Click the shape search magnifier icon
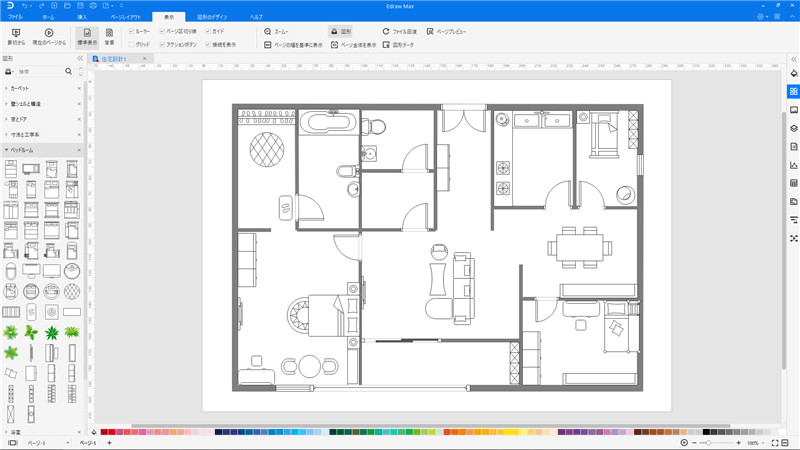The height and width of the screenshot is (450, 800). [68, 72]
